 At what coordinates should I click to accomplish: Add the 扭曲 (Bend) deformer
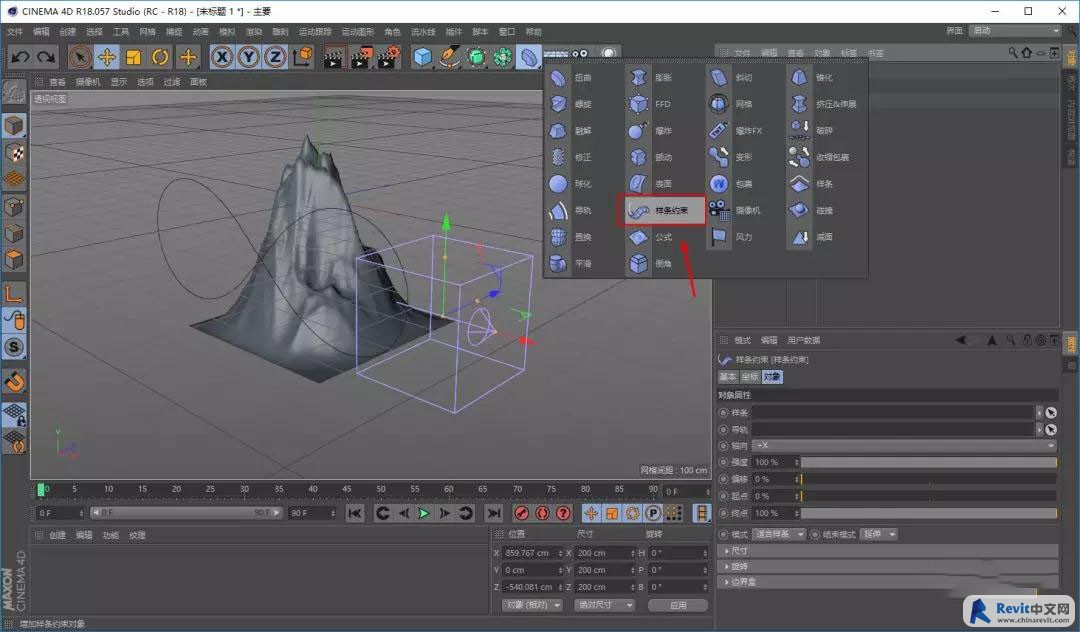click(570, 78)
